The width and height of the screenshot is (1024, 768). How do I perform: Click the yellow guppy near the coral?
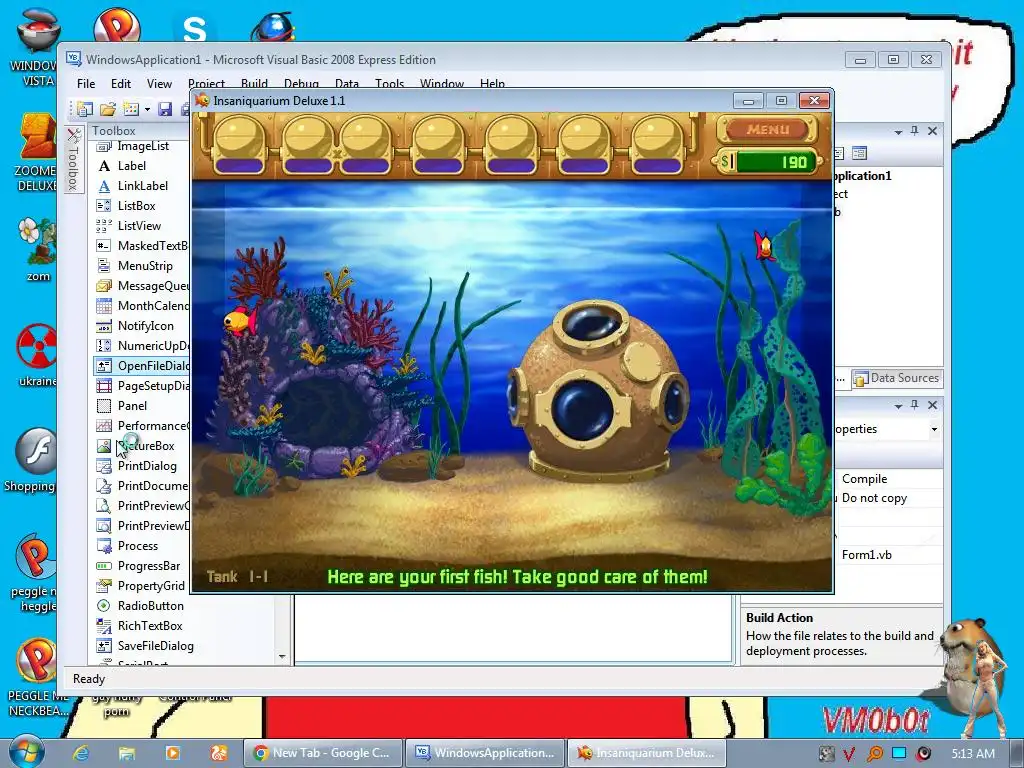pyautogui.click(x=240, y=320)
